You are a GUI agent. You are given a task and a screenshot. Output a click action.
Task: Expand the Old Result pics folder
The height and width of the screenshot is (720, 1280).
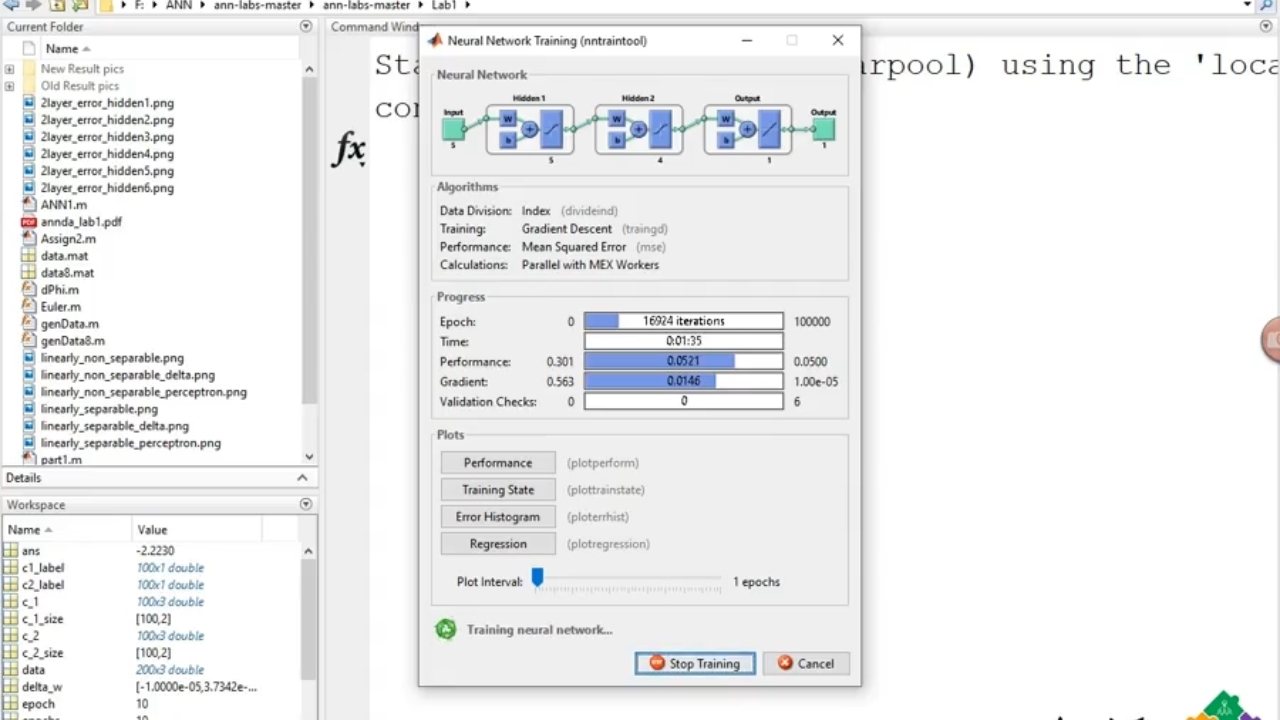click(9, 86)
